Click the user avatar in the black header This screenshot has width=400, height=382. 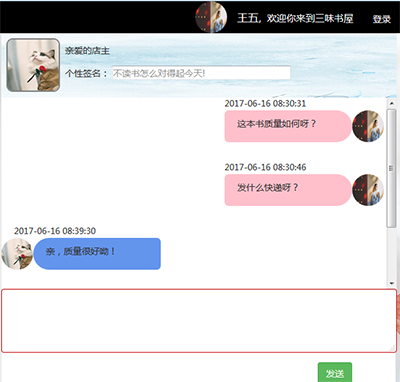coord(211,17)
